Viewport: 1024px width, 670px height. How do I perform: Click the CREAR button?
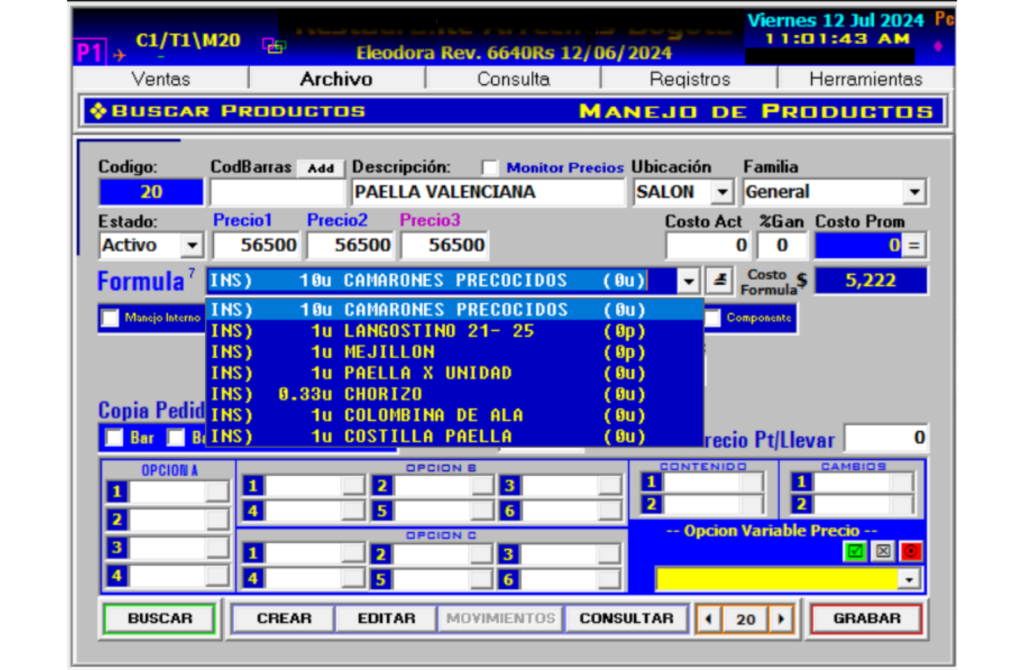pyautogui.click(x=284, y=618)
